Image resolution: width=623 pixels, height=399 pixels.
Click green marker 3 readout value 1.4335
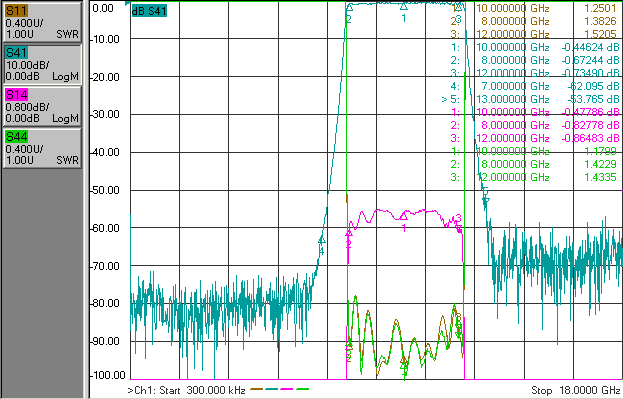600,177
